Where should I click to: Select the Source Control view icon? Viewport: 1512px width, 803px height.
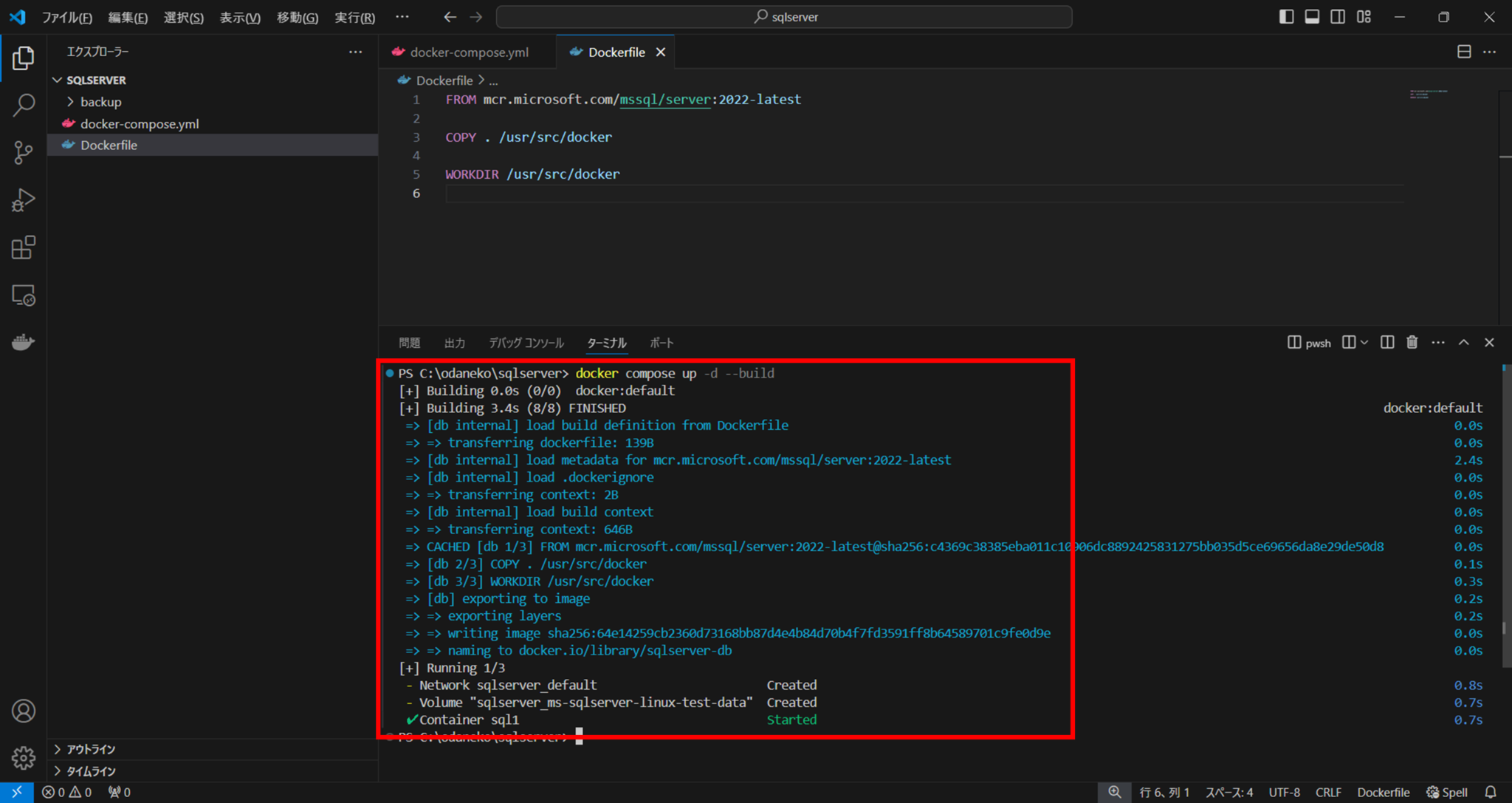pyautogui.click(x=23, y=152)
